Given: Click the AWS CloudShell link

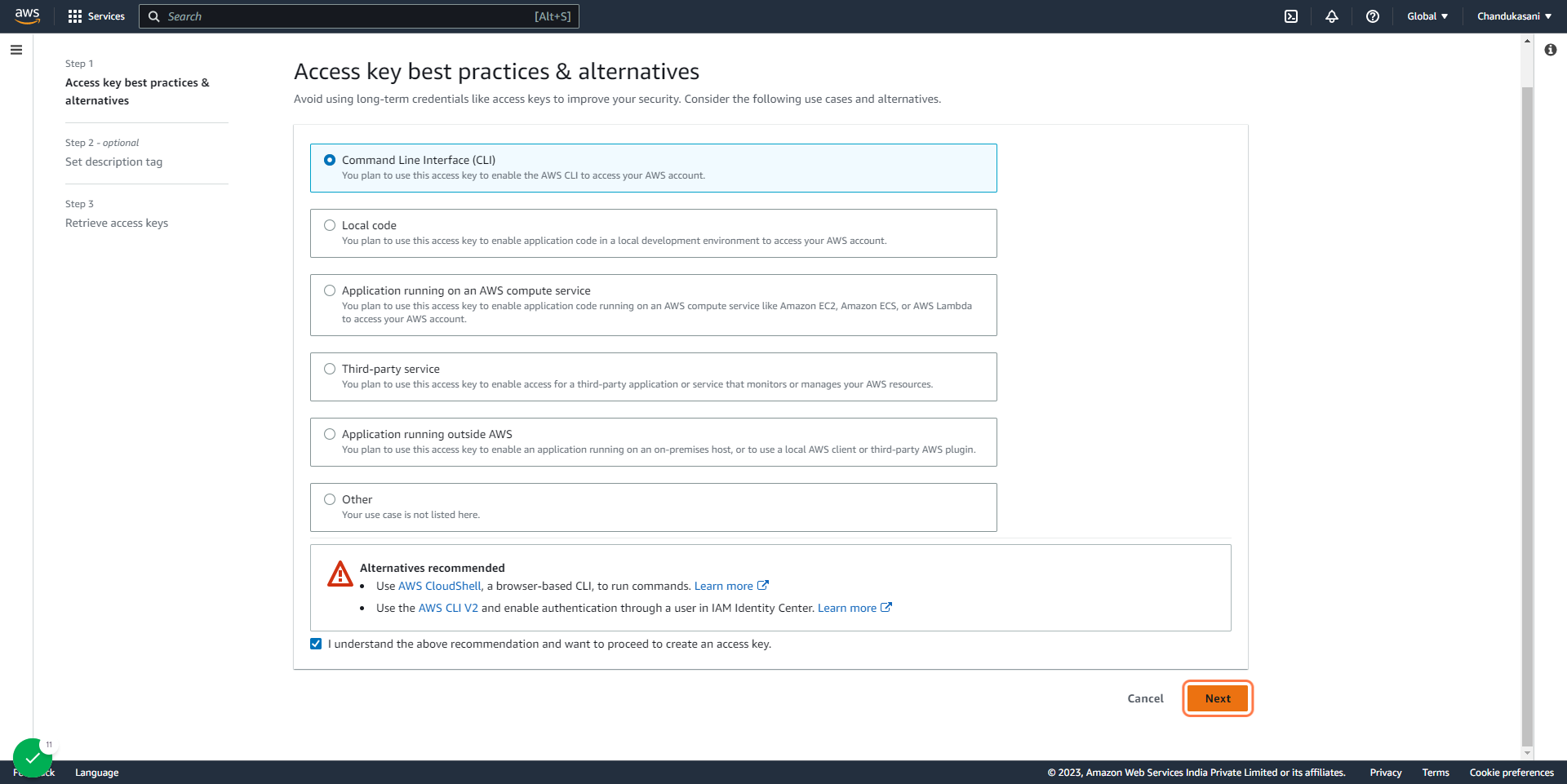Looking at the screenshot, I should tap(440, 586).
